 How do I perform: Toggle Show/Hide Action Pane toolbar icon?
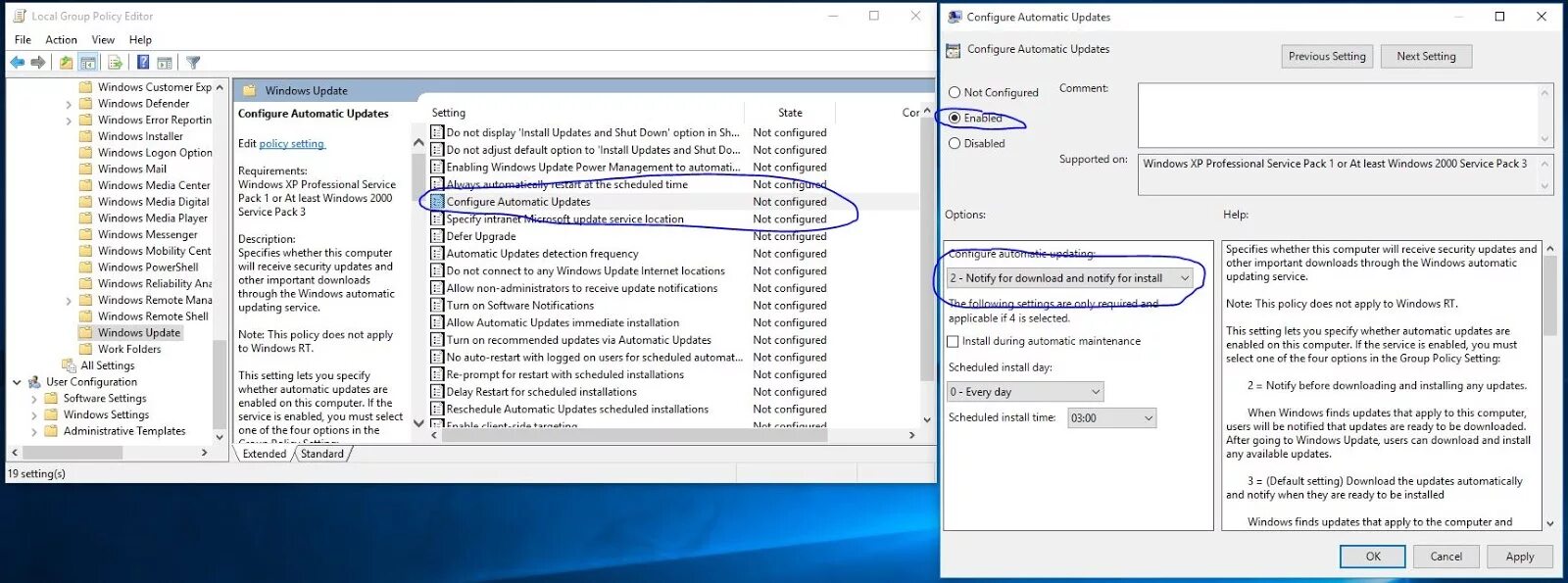165,63
